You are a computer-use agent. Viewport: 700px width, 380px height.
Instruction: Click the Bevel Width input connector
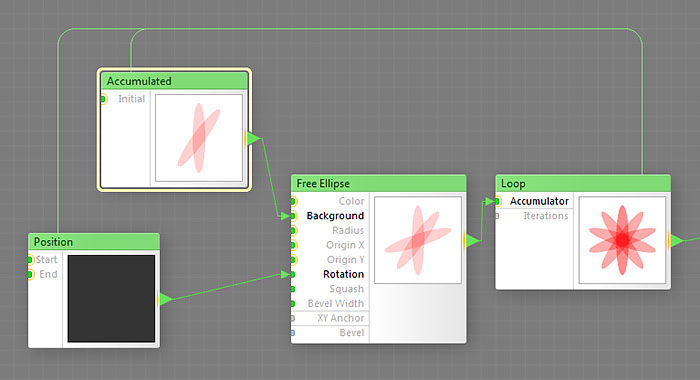click(x=293, y=304)
